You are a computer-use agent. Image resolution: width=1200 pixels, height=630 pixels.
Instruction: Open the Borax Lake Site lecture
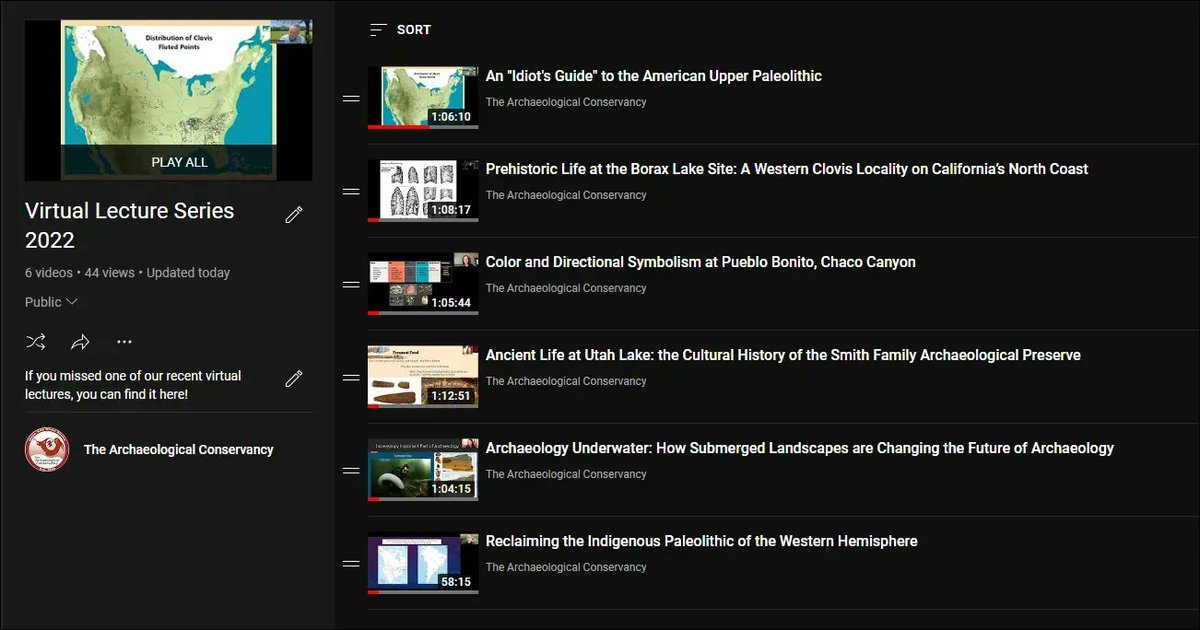[786, 168]
